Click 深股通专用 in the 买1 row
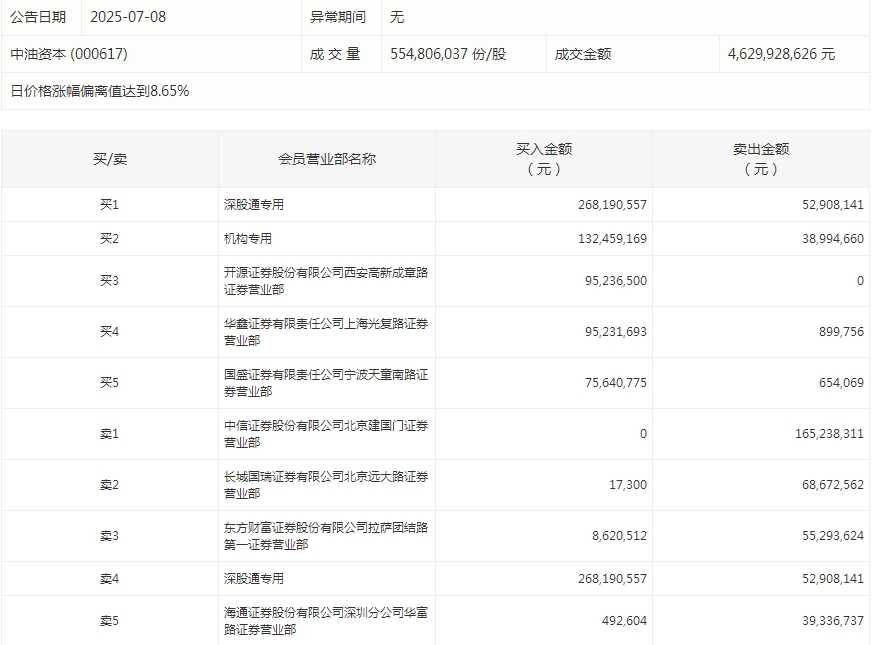Viewport: 874px width, 645px height. pyautogui.click(x=254, y=205)
